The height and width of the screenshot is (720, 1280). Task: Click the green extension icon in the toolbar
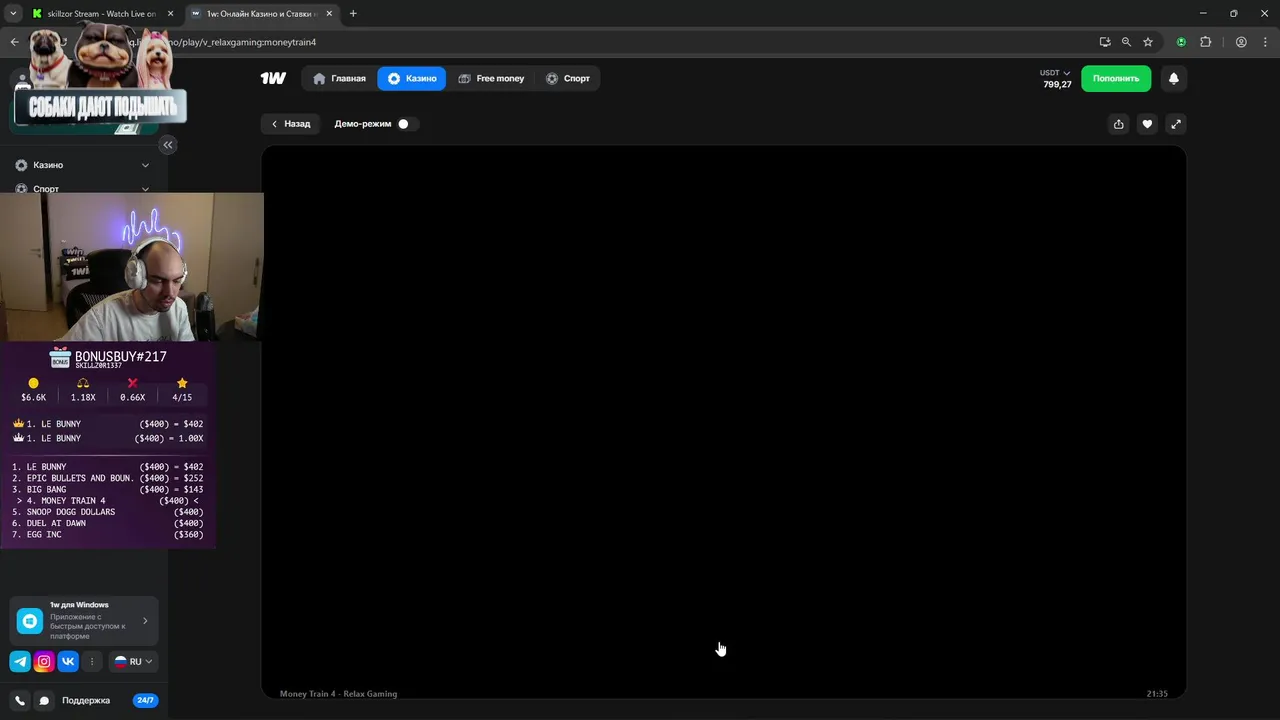click(1181, 42)
